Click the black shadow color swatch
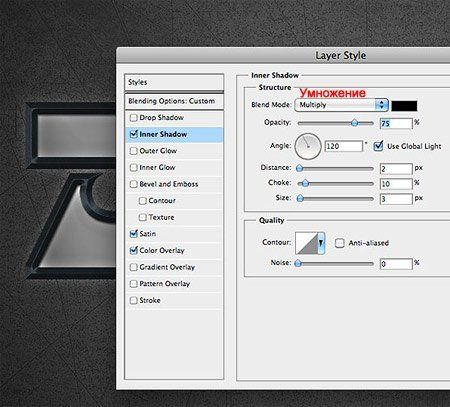450x407 pixels. tap(404, 106)
